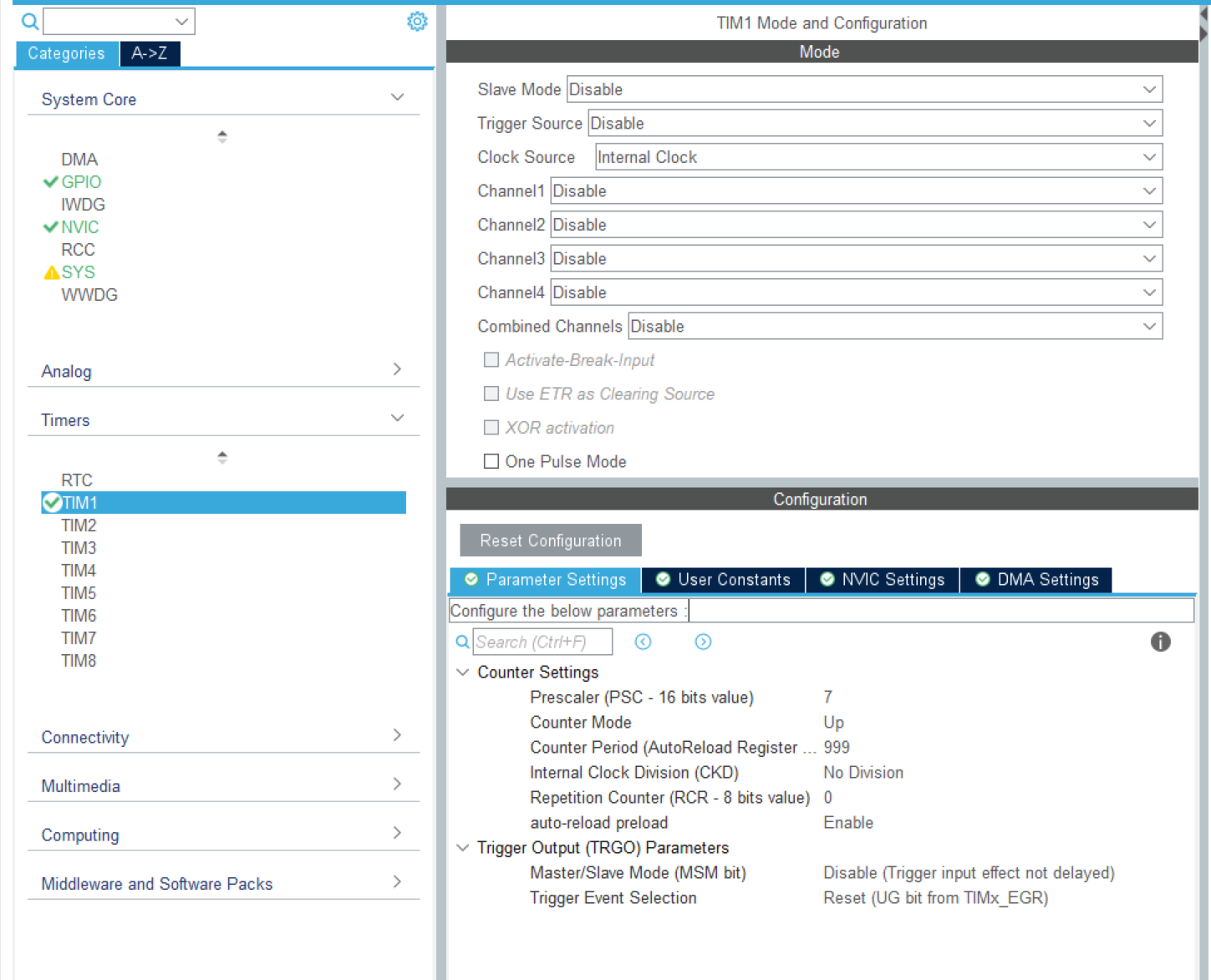This screenshot has width=1211, height=980.
Task: Open the category search combo box
Action: (119, 22)
